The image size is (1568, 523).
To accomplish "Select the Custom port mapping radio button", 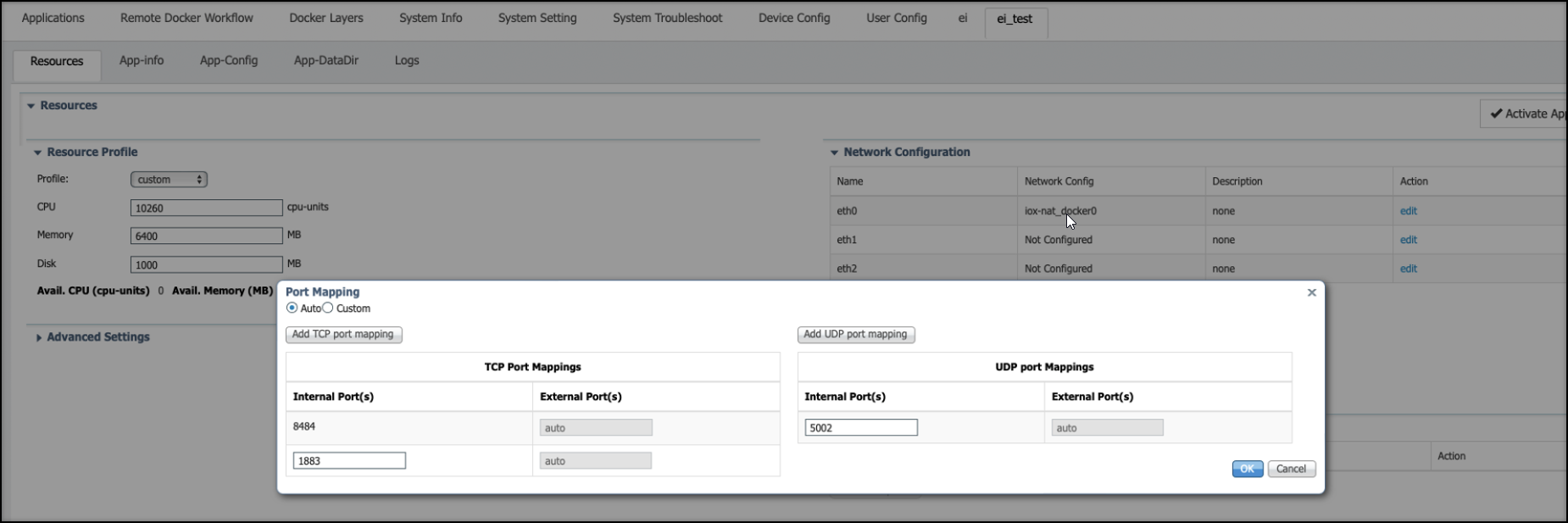I will [x=328, y=308].
